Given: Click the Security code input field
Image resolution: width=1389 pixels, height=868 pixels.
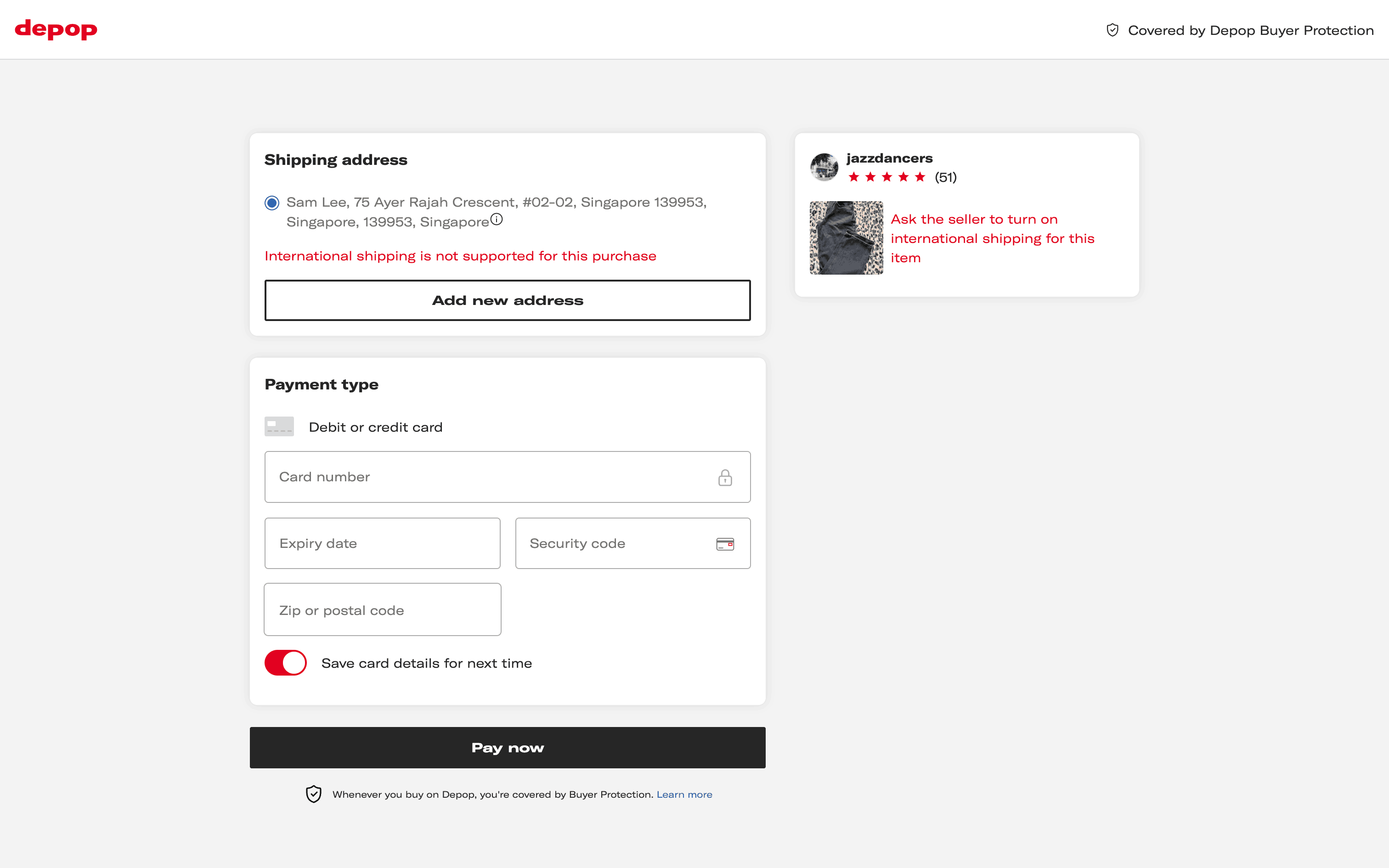Looking at the screenshot, I should tap(614, 544).
